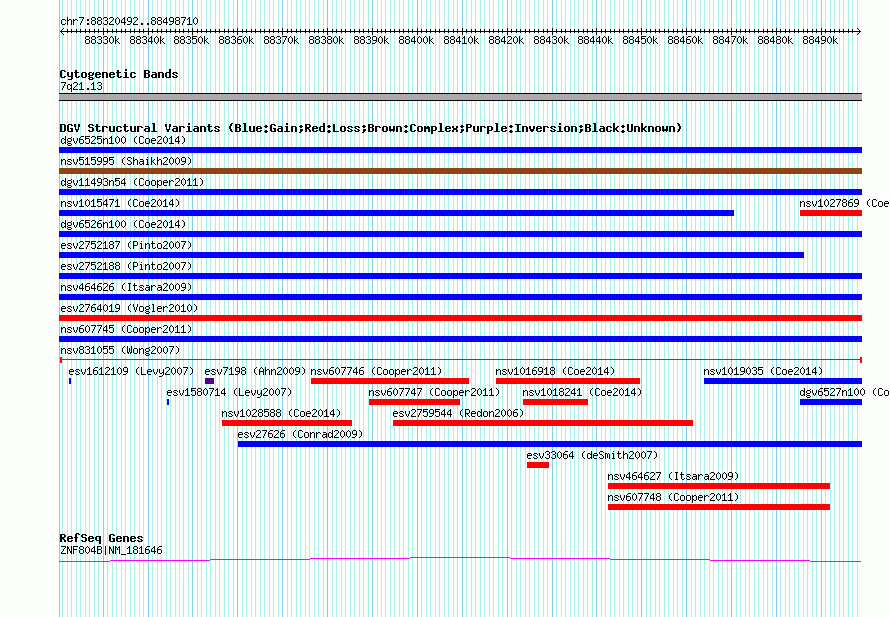Click the red esv2764019 (Vogler2010) loss bar

pyautogui.click(x=460, y=318)
